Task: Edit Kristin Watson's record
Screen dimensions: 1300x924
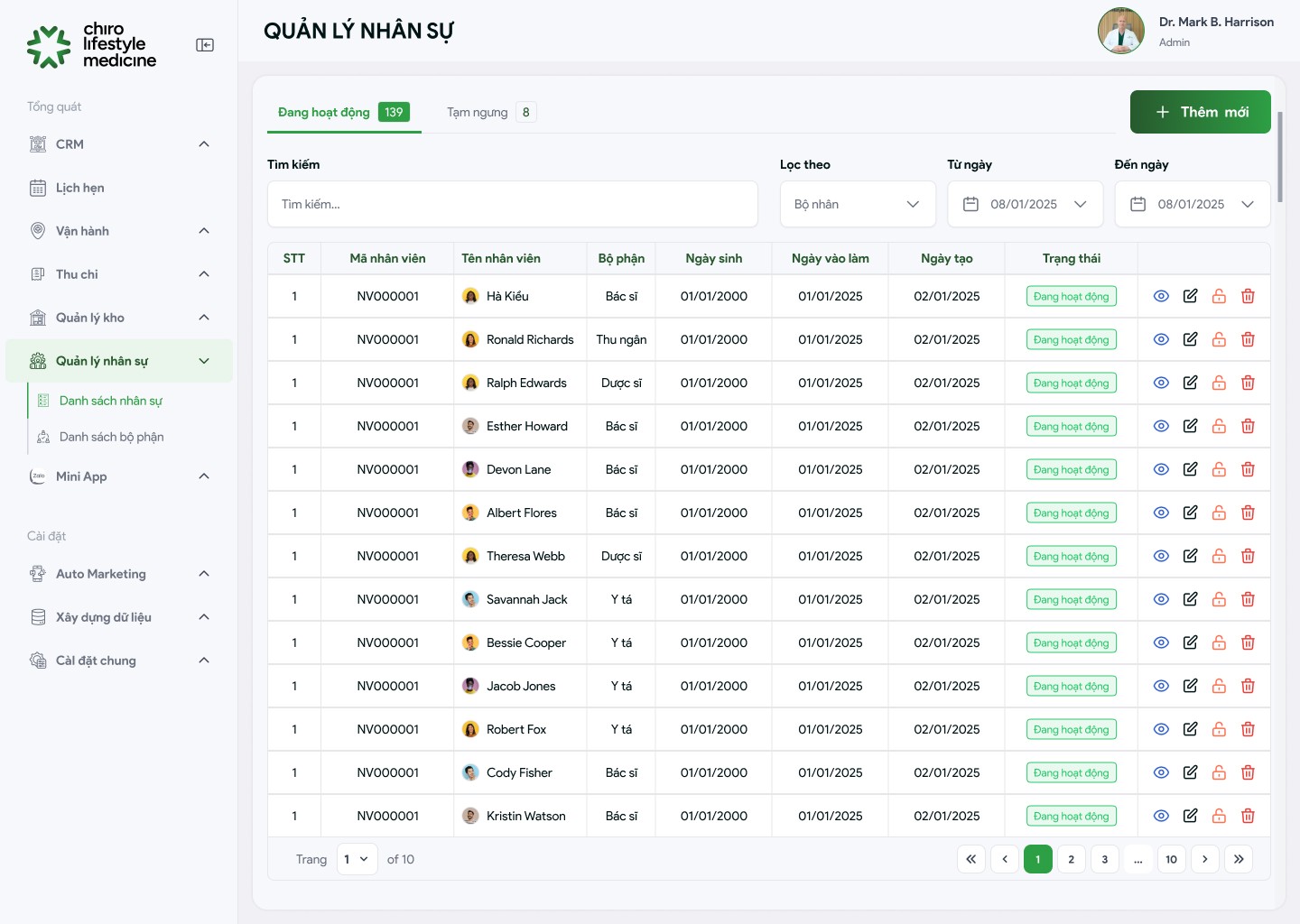Action: 1190,816
